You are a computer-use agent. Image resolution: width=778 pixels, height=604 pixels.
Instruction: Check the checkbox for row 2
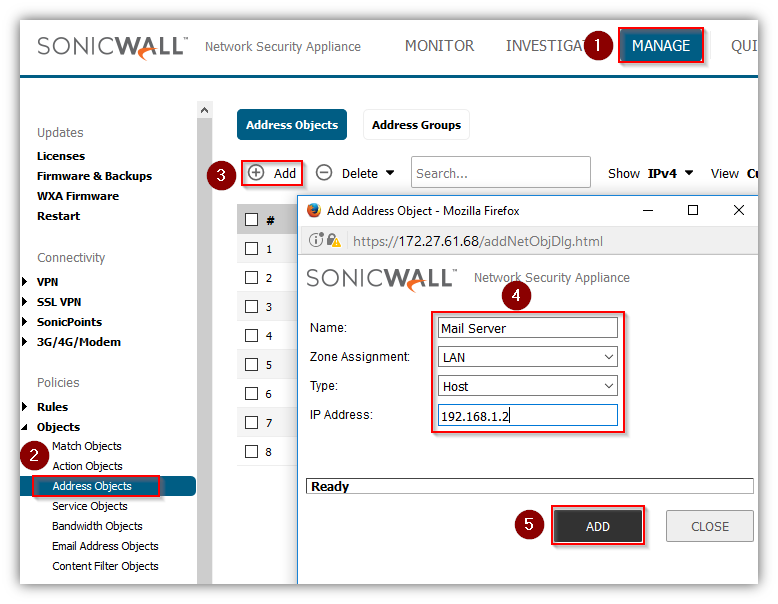(x=252, y=277)
